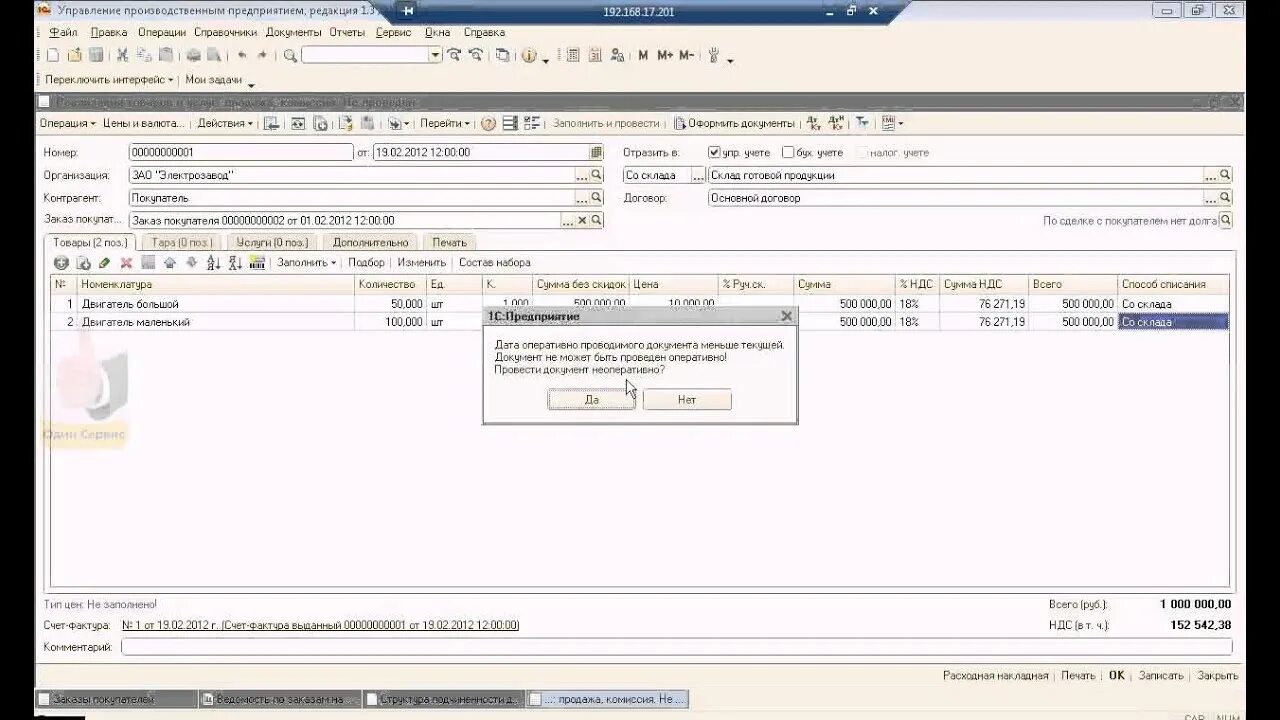Viewport: 1280px width, 720px height.
Task: Open the Перейти dropdown menu
Action: [445, 124]
